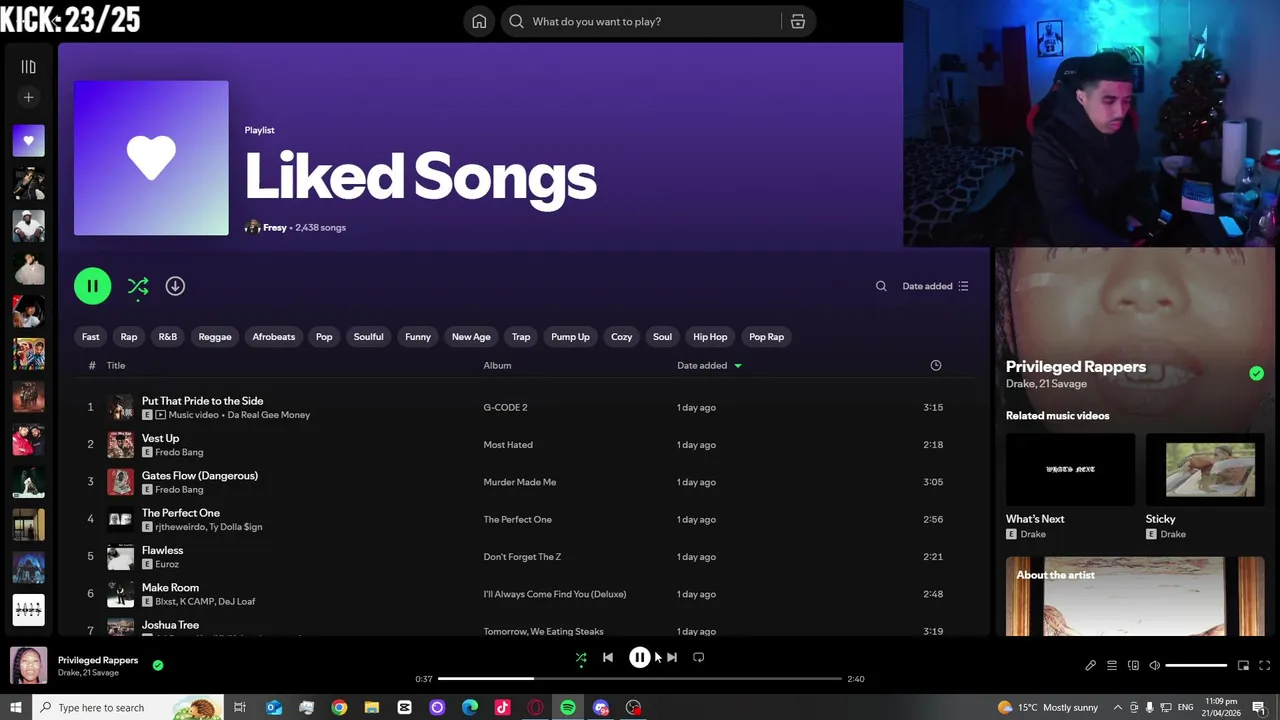Viewport: 1280px width, 720px height.
Task: Open artist link Euroz
Action: (x=167, y=564)
